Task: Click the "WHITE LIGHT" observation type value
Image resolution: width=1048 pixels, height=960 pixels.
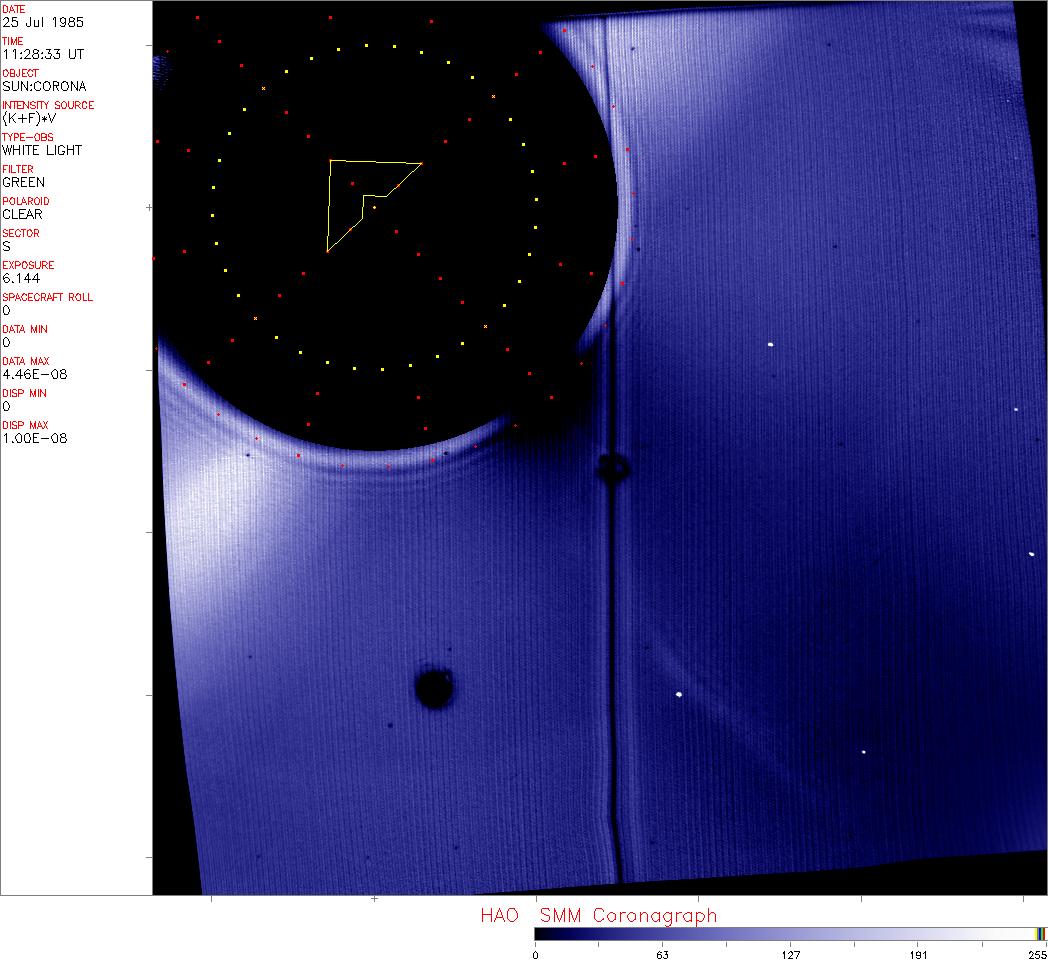Action: coord(42,150)
